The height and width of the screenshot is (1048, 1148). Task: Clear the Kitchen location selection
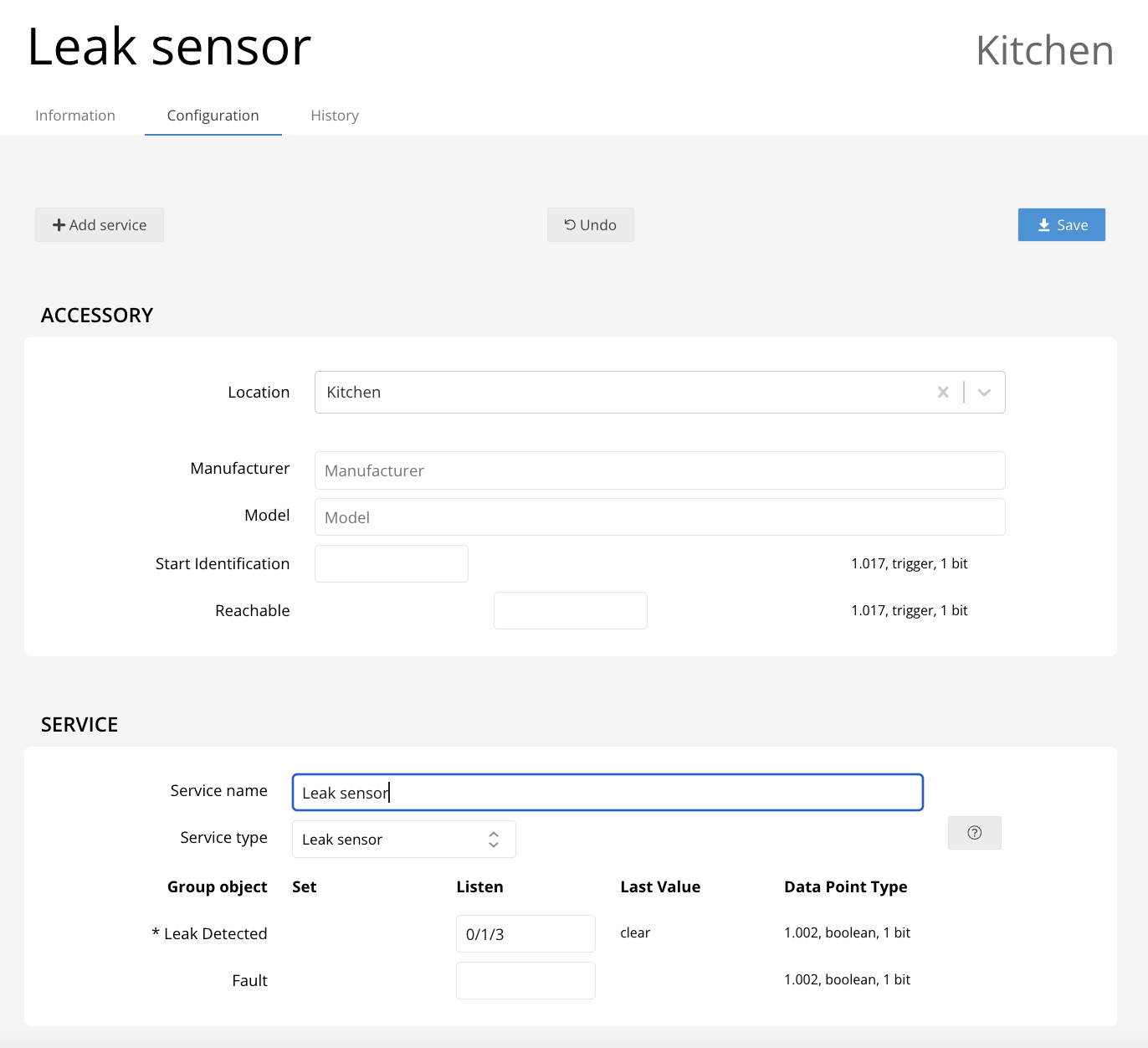(x=943, y=393)
